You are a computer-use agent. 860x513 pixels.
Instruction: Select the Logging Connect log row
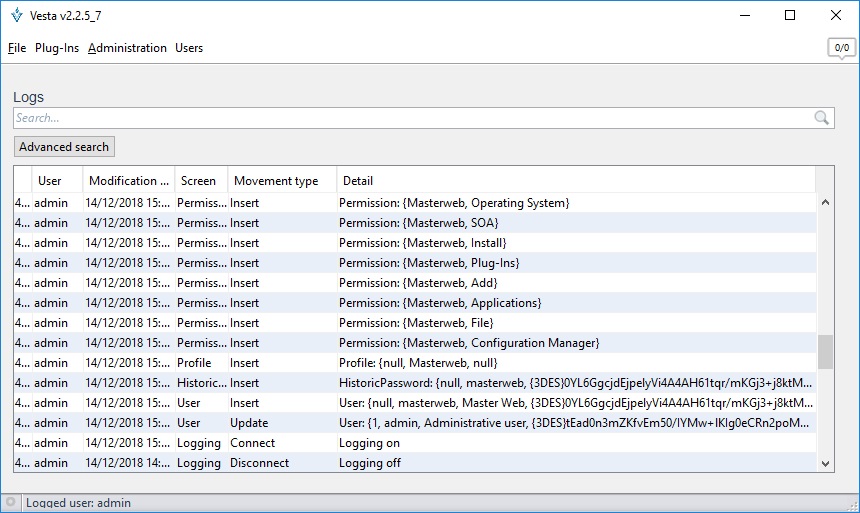pyautogui.click(x=400, y=443)
